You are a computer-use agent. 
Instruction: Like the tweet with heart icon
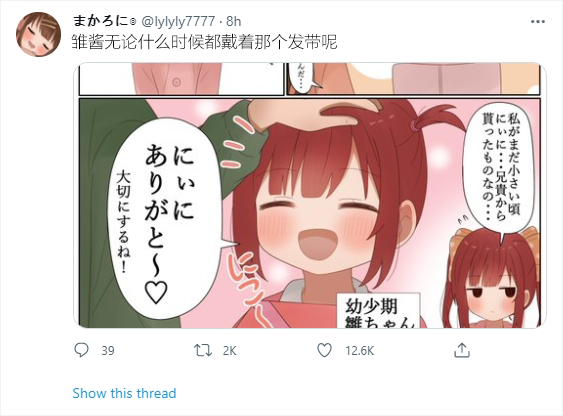pyautogui.click(x=324, y=350)
